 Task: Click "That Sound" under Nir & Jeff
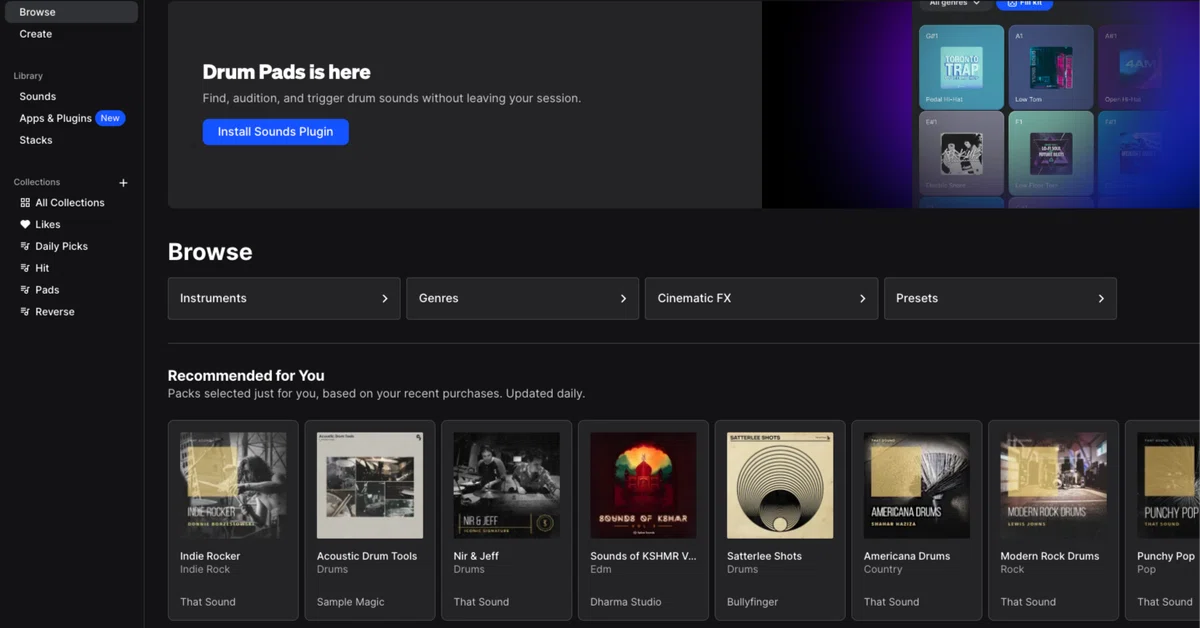point(481,602)
